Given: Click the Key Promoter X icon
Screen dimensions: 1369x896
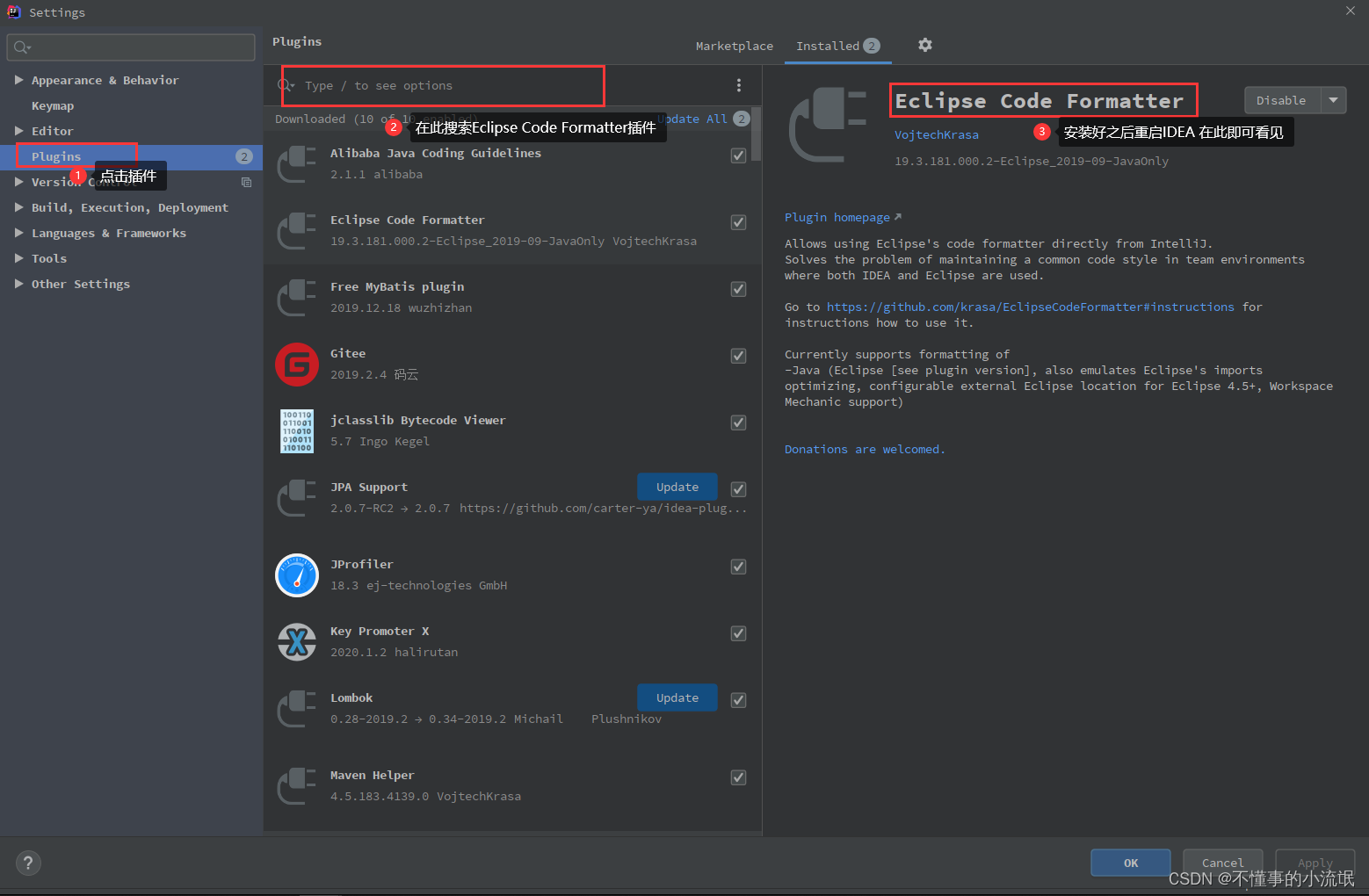Looking at the screenshot, I should (x=297, y=642).
